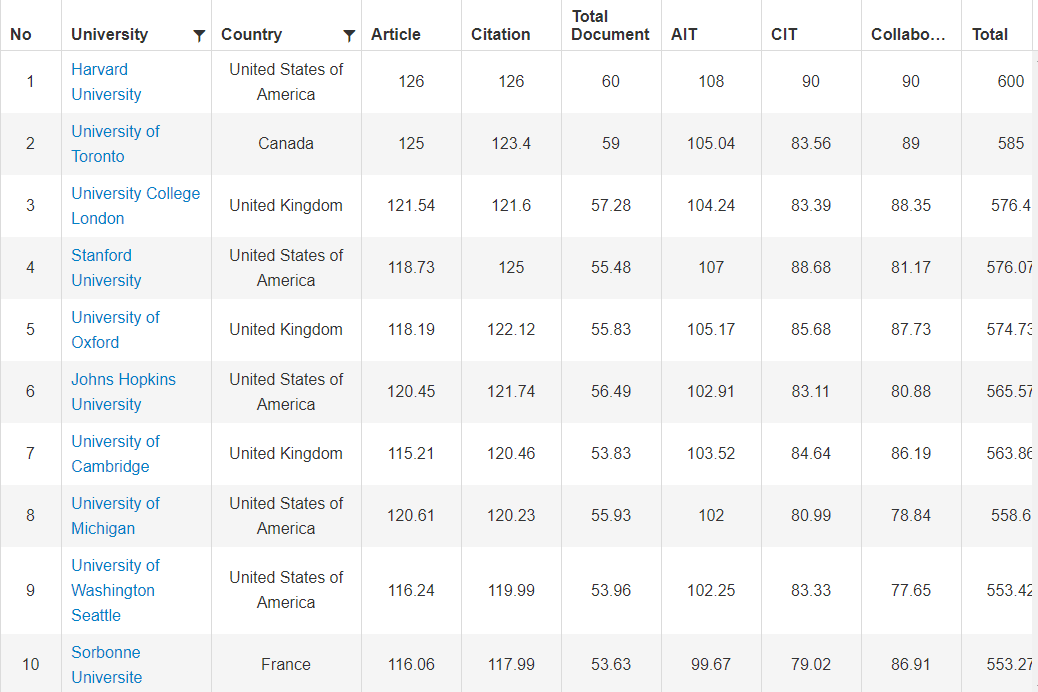Open the University column filter icon
1038x692 pixels.
[199, 36]
